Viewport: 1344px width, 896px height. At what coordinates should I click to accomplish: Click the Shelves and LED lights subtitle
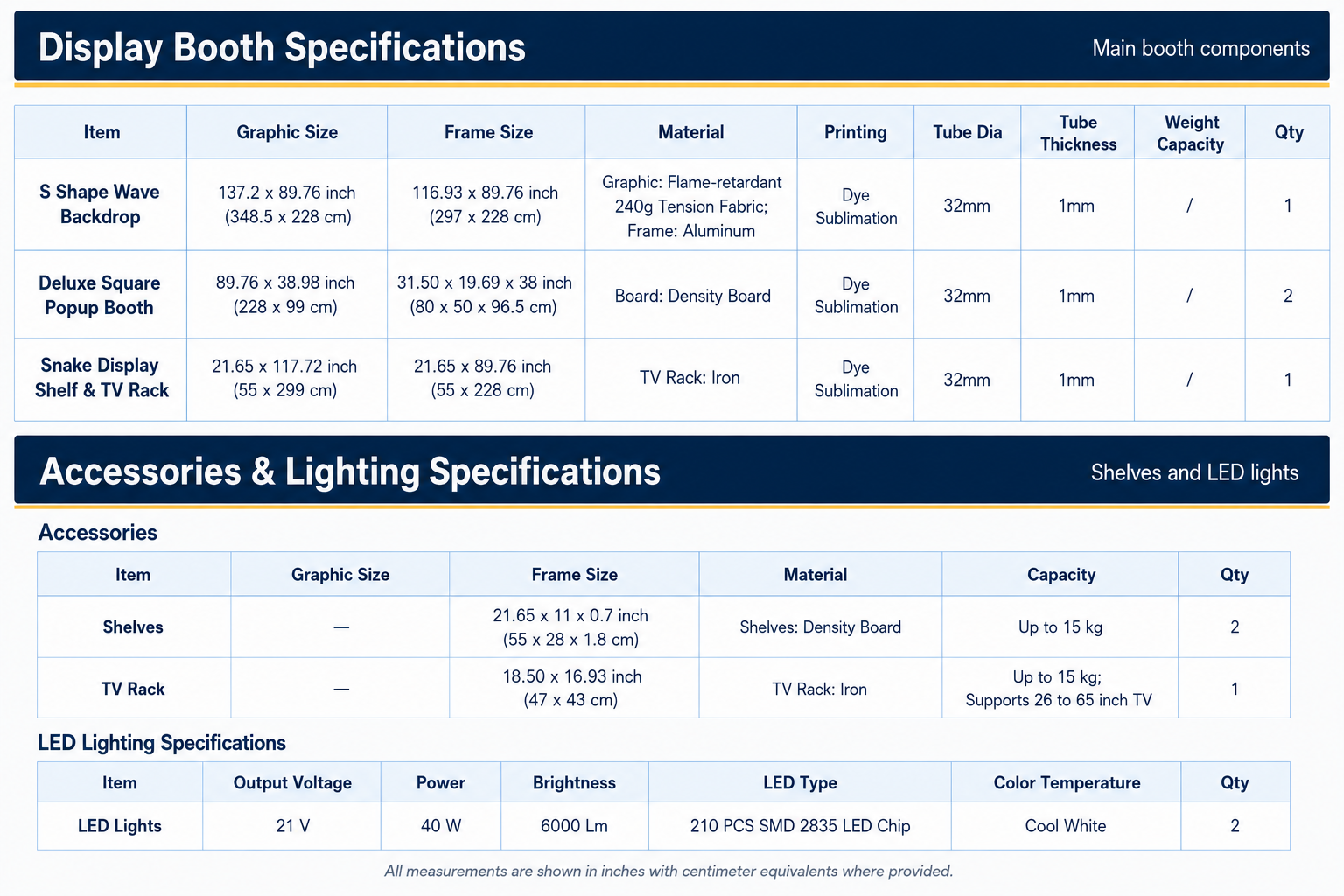1194,472
